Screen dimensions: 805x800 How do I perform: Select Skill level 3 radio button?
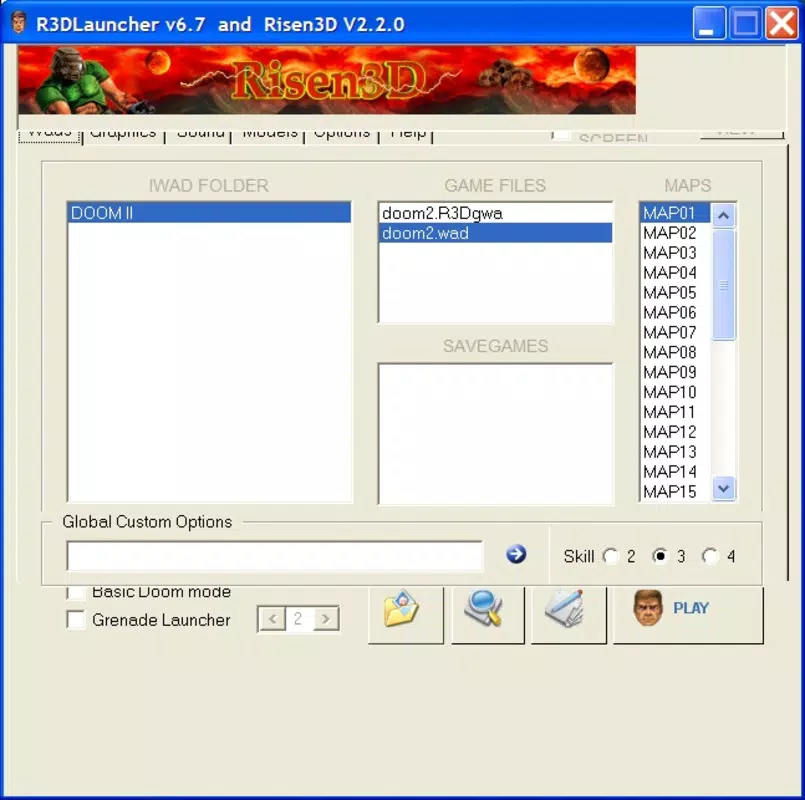point(660,556)
